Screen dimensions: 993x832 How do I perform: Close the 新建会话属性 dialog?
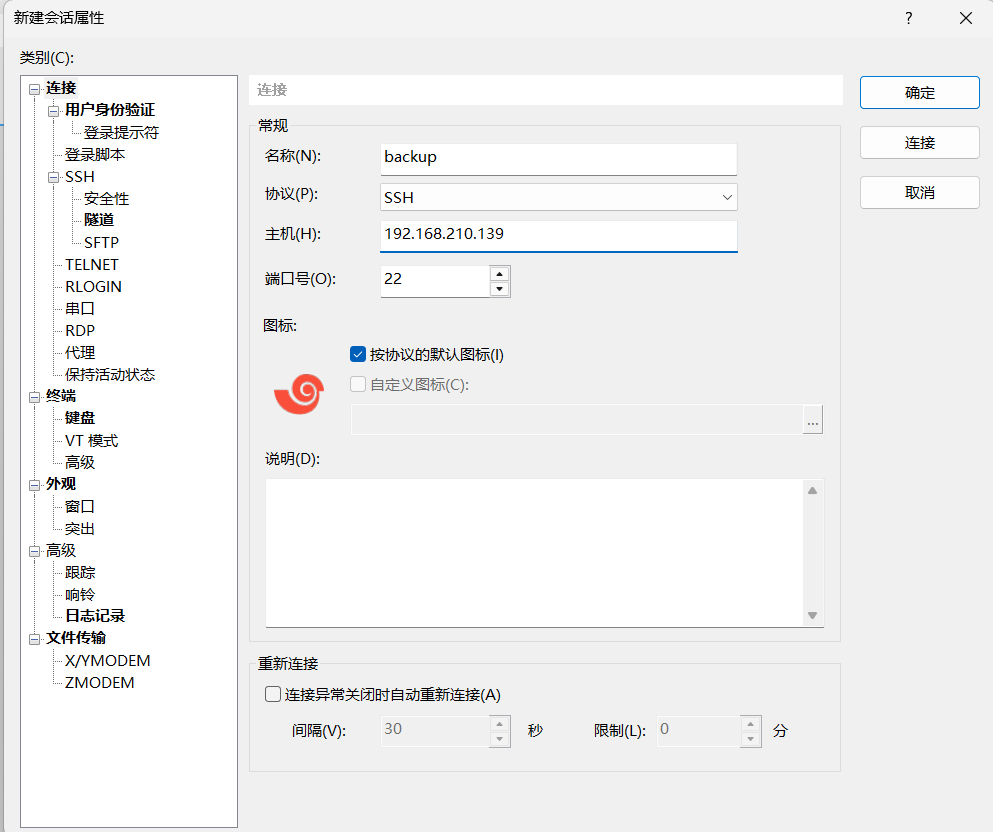click(x=966, y=18)
